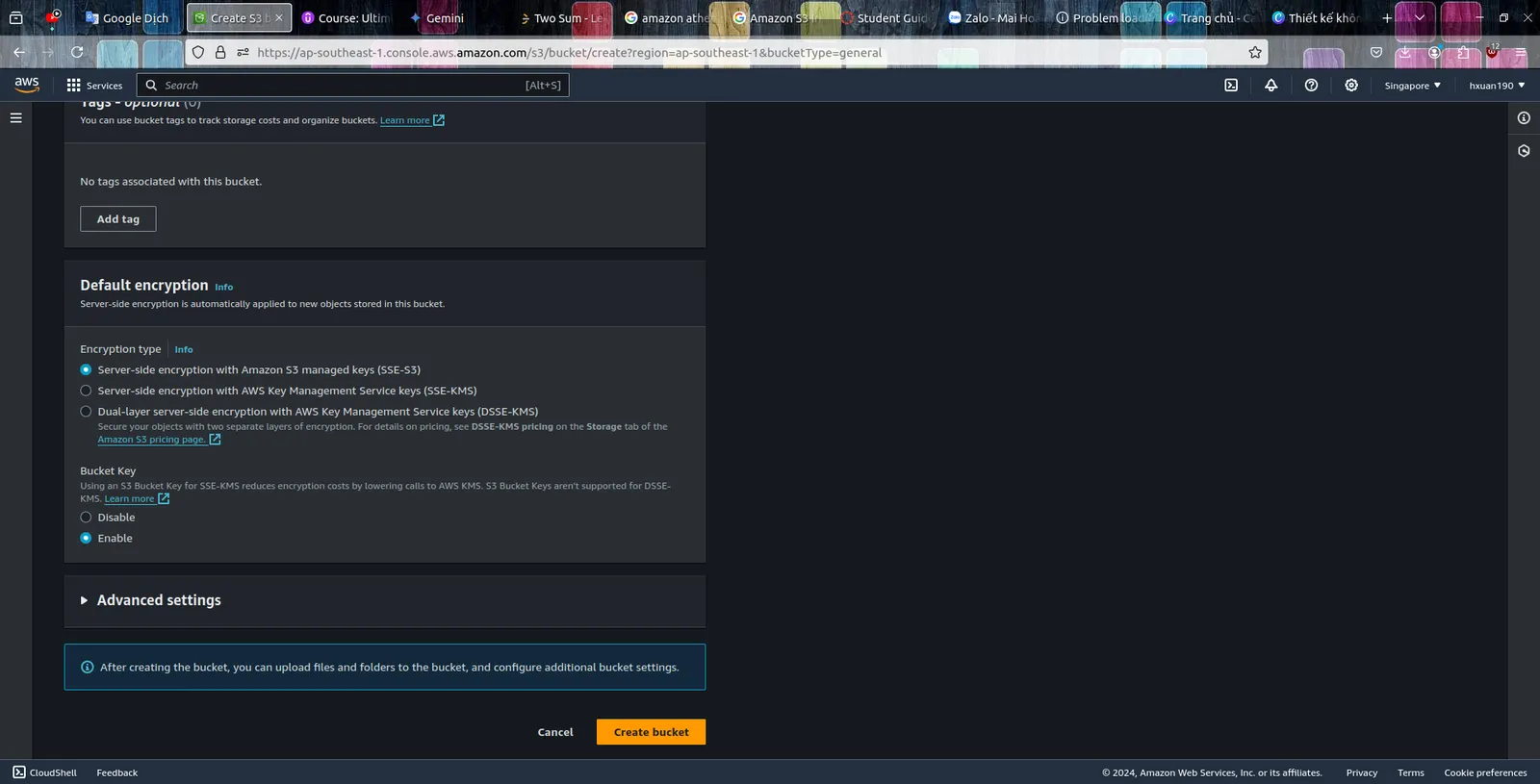Switch to the Trang chủ tab

click(1209, 17)
